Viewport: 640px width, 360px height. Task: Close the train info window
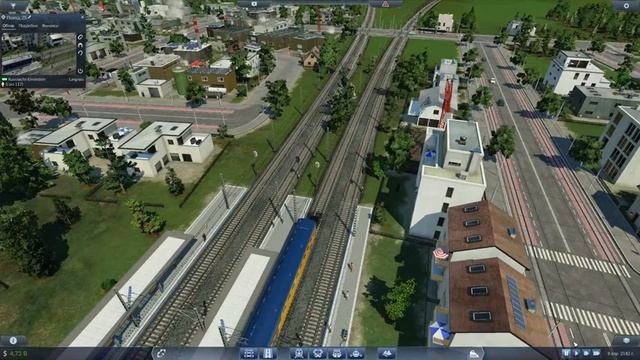82,18
